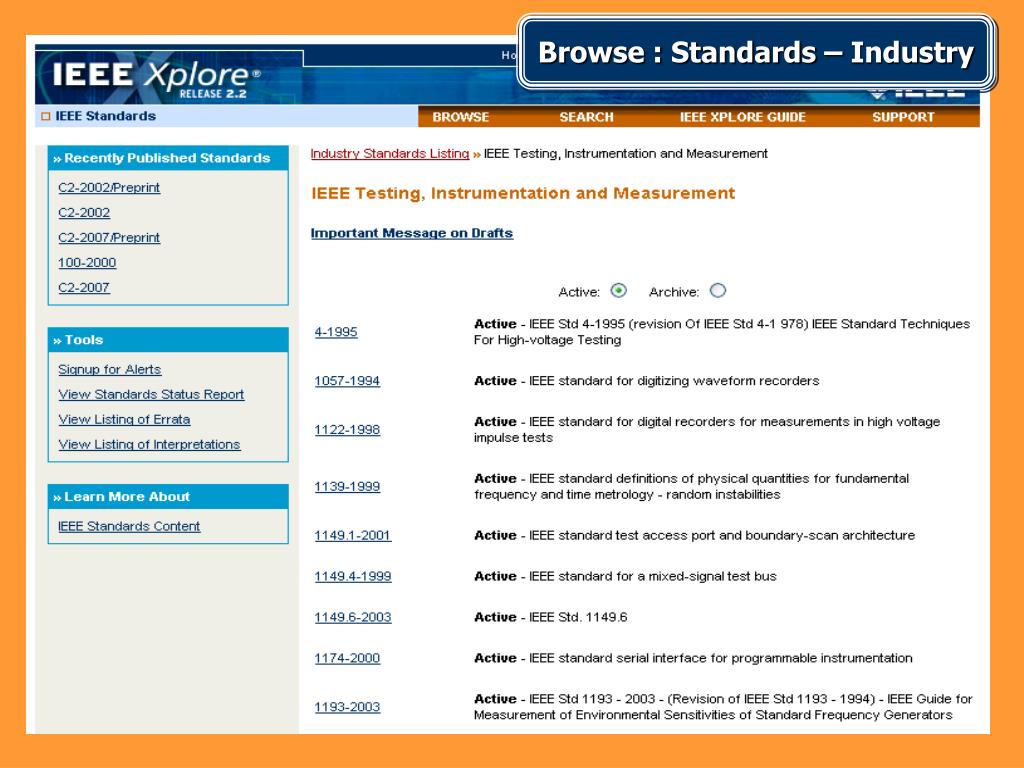1024x768 pixels.
Task: Click Recently Published Standards panel header
Action: tap(168, 158)
